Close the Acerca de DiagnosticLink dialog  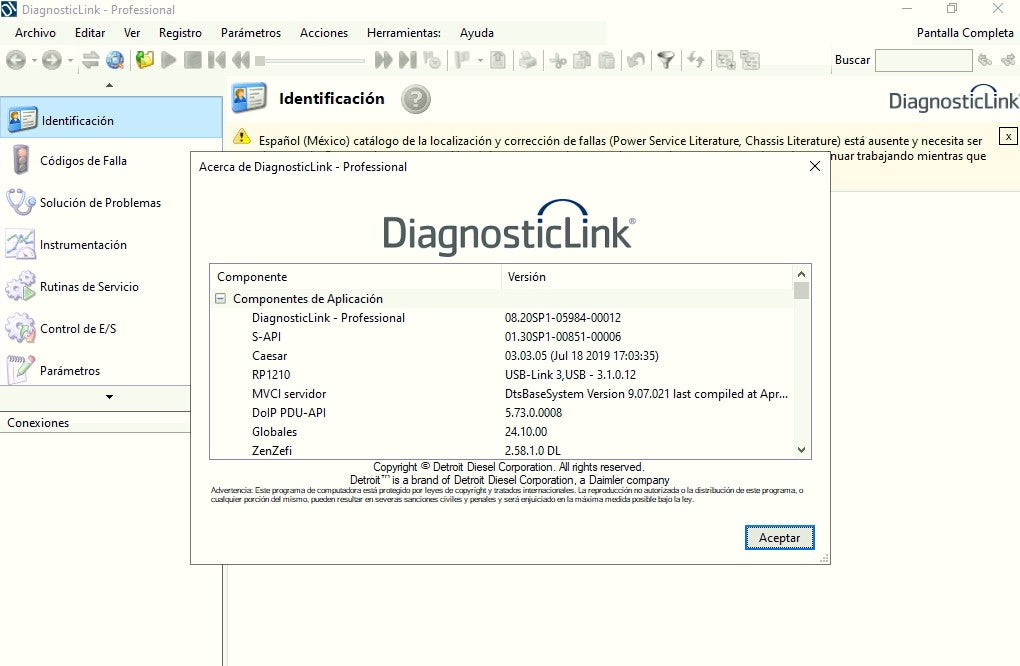click(814, 166)
